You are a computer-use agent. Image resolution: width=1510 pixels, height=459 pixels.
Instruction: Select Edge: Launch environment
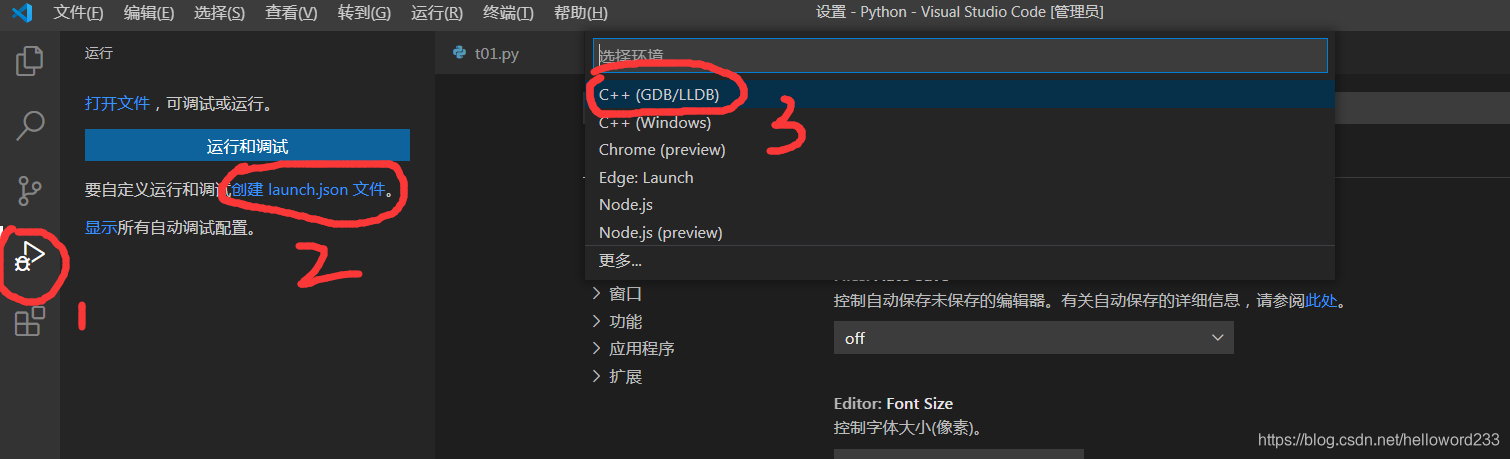pos(960,178)
